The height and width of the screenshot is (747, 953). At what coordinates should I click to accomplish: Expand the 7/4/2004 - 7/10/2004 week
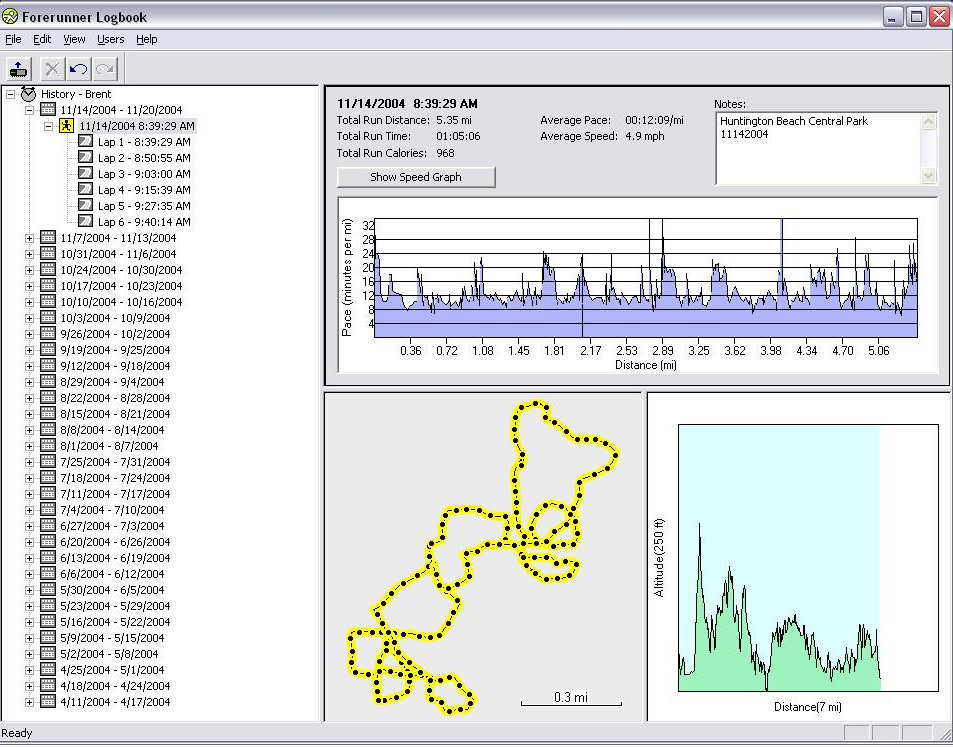pyautogui.click(x=29, y=511)
